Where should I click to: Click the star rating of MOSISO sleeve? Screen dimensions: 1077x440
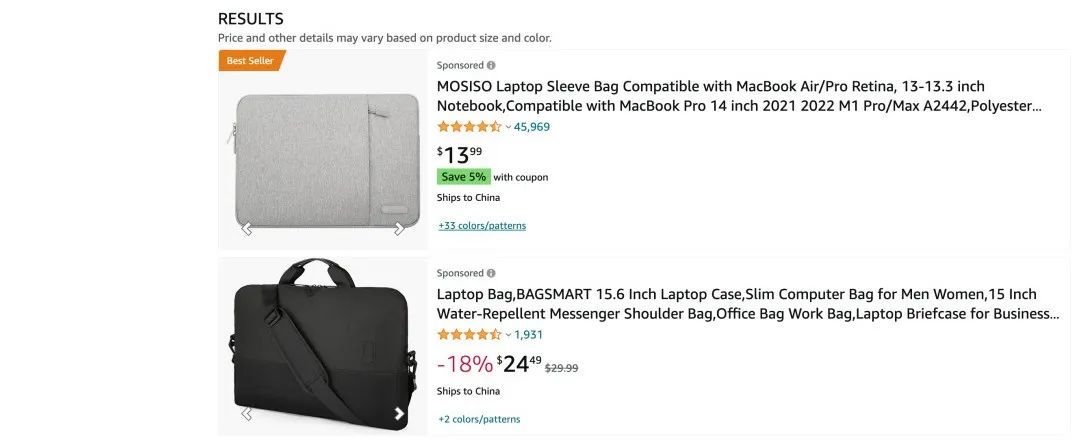(469, 127)
